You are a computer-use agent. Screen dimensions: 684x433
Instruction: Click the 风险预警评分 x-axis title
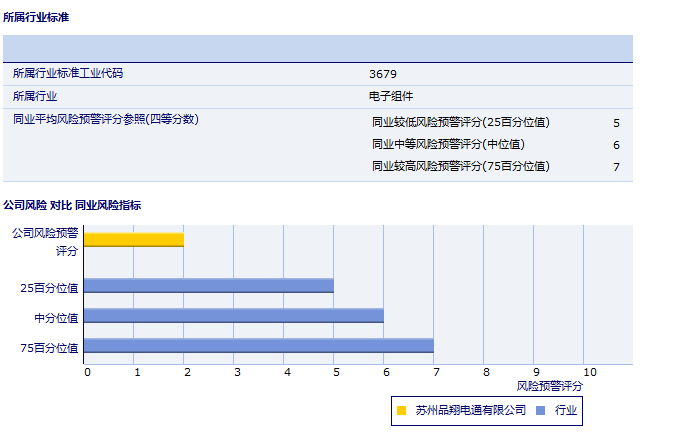(x=549, y=385)
